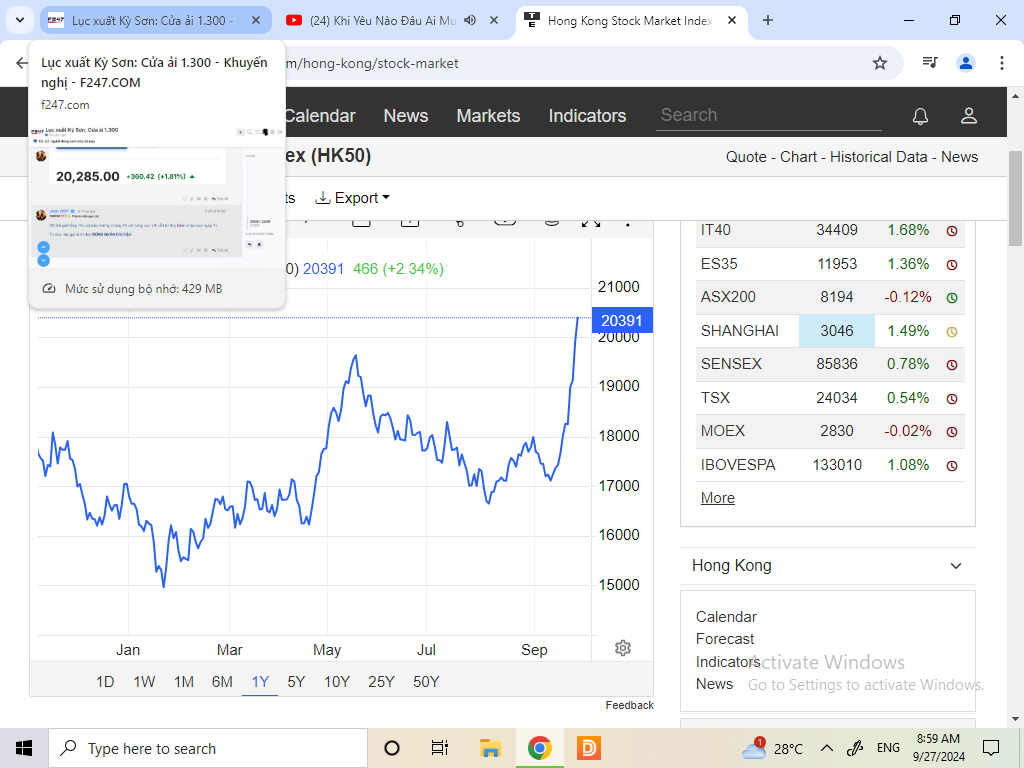Select the 6M chart time range
Viewport: 1024px width, 768px height.
222,682
